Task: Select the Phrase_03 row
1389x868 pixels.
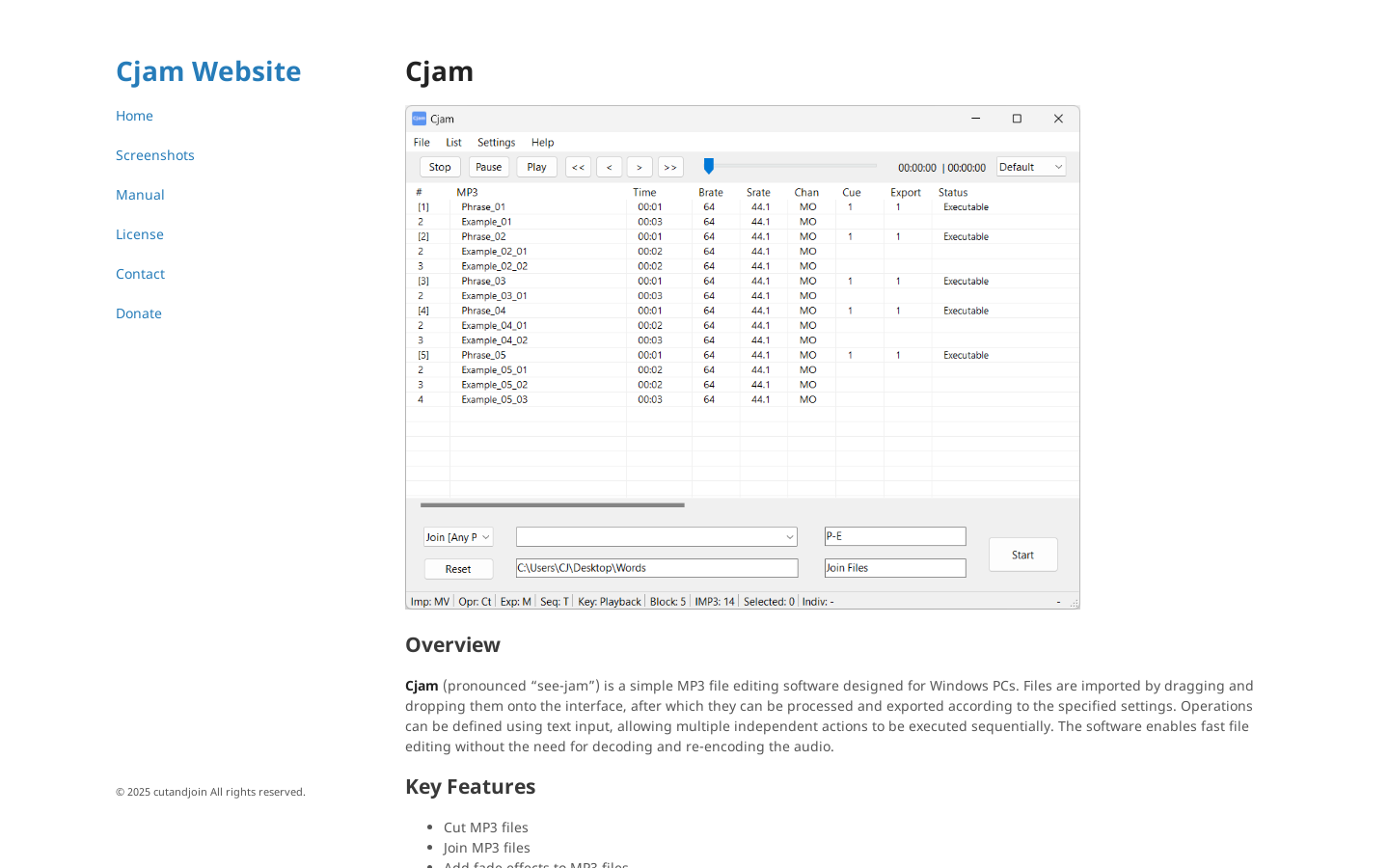Action: tap(743, 281)
